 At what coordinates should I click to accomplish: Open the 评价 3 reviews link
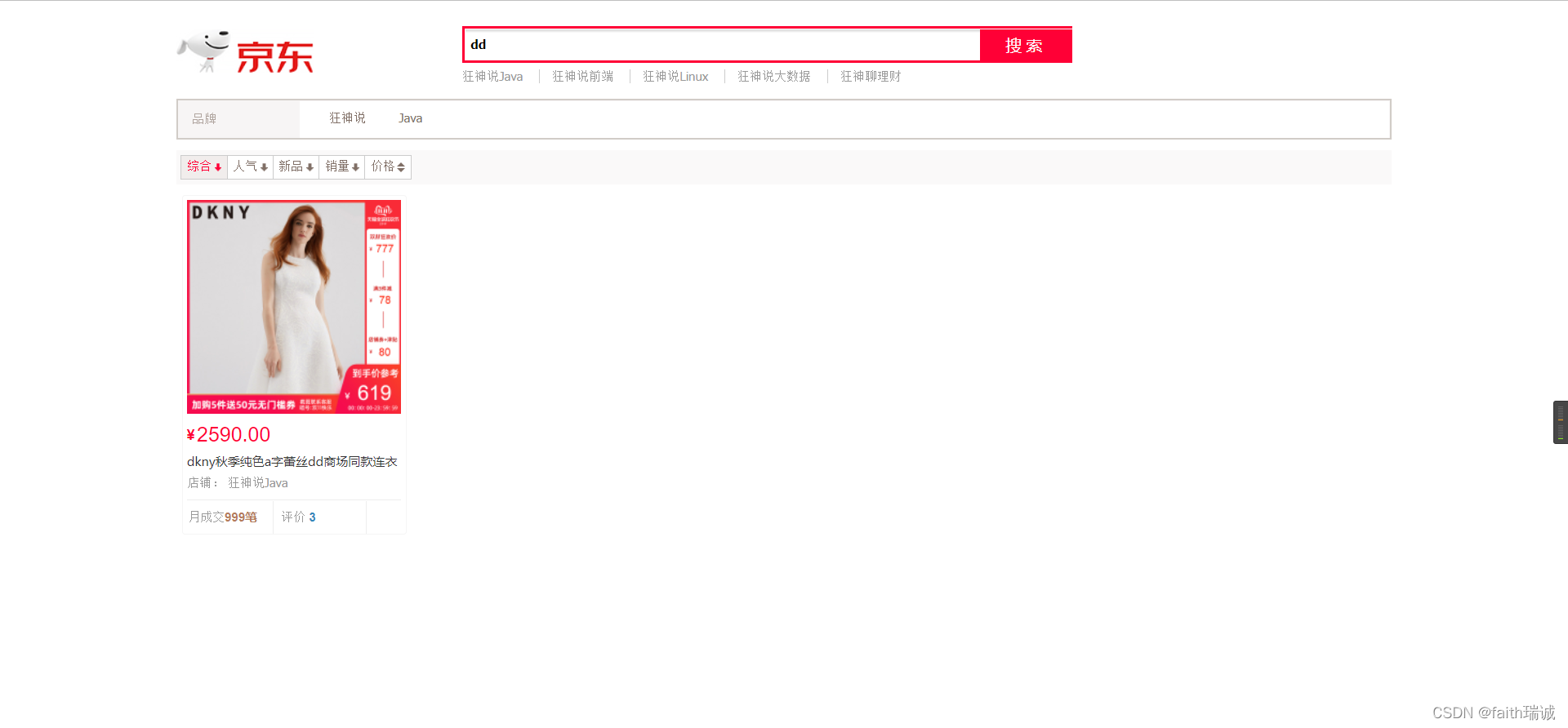click(299, 517)
